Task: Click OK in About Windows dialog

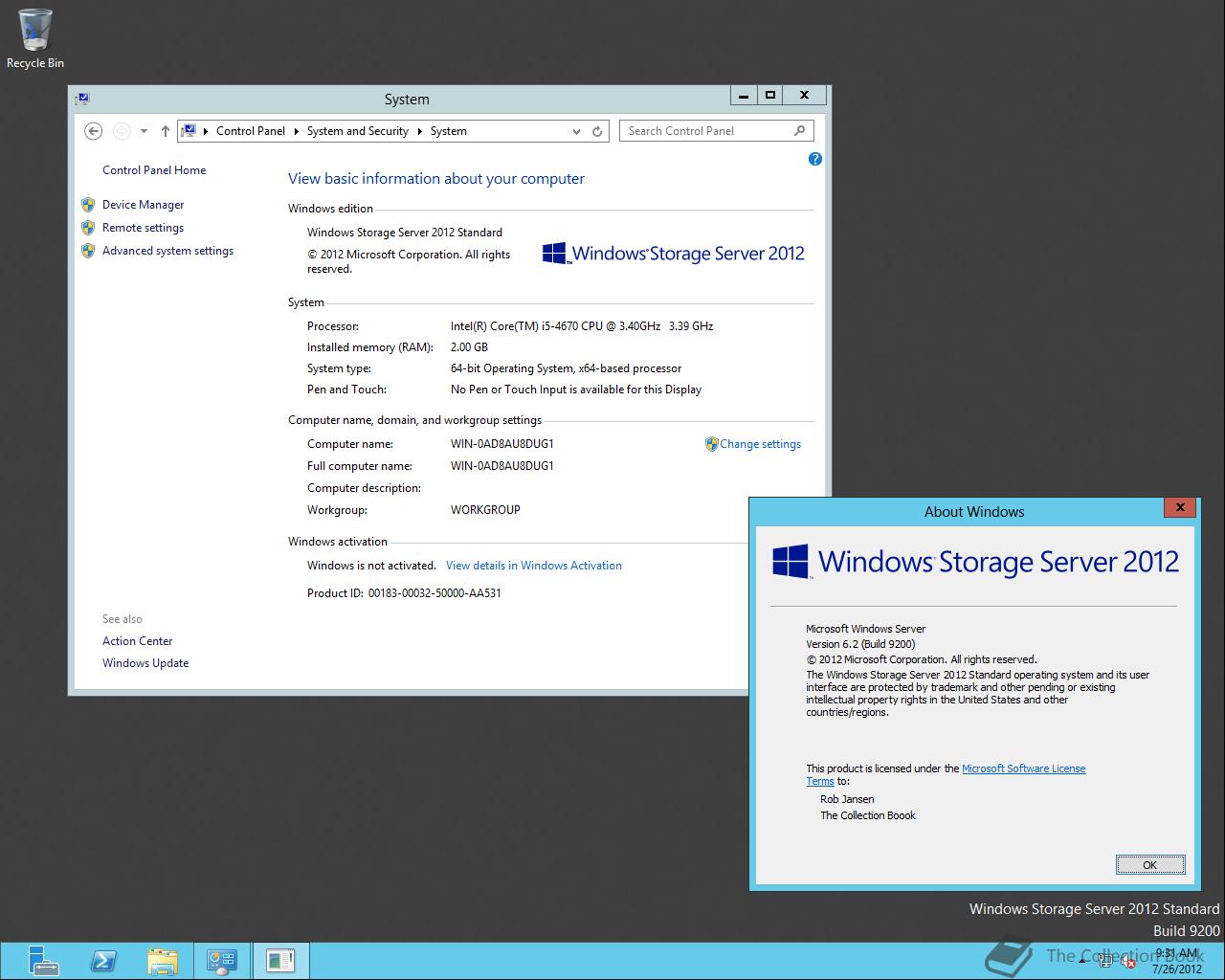Action: pyautogui.click(x=1150, y=865)
